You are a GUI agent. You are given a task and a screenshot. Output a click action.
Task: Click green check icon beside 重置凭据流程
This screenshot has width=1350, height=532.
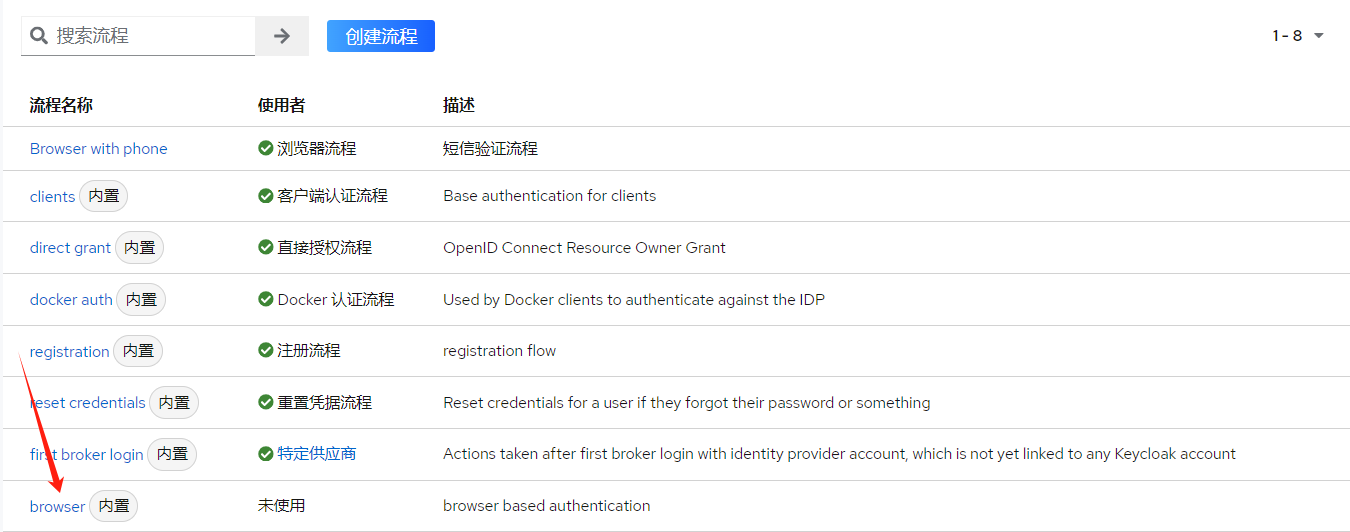[266, 402]
